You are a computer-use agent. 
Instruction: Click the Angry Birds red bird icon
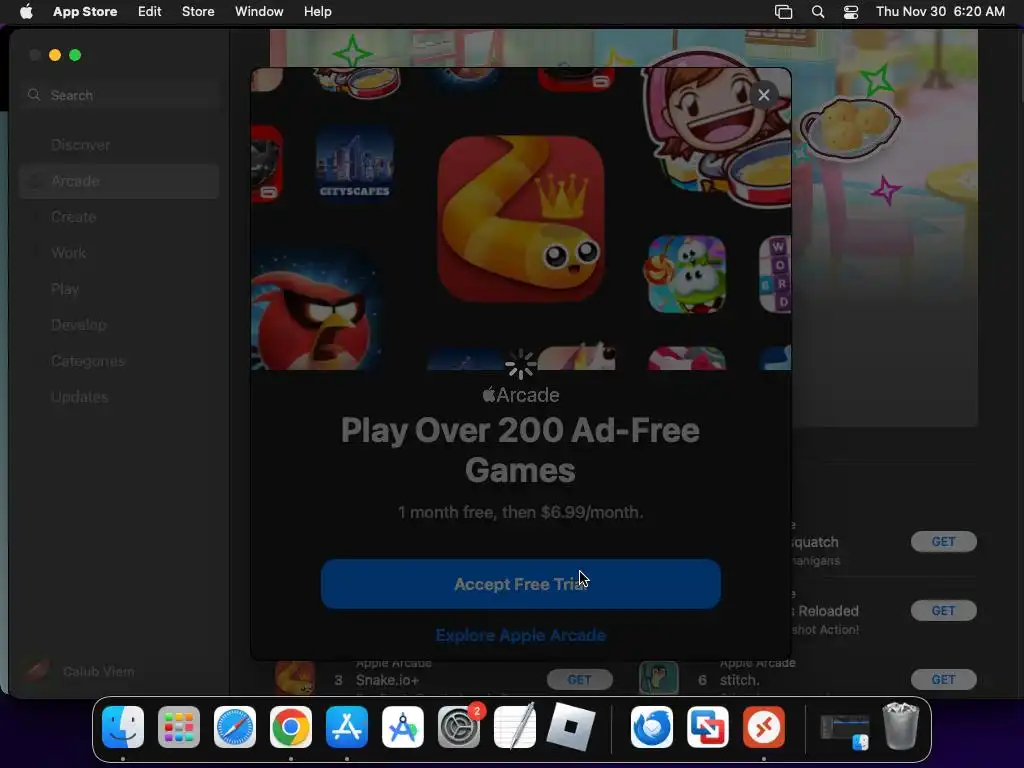[x=315, y=312]
